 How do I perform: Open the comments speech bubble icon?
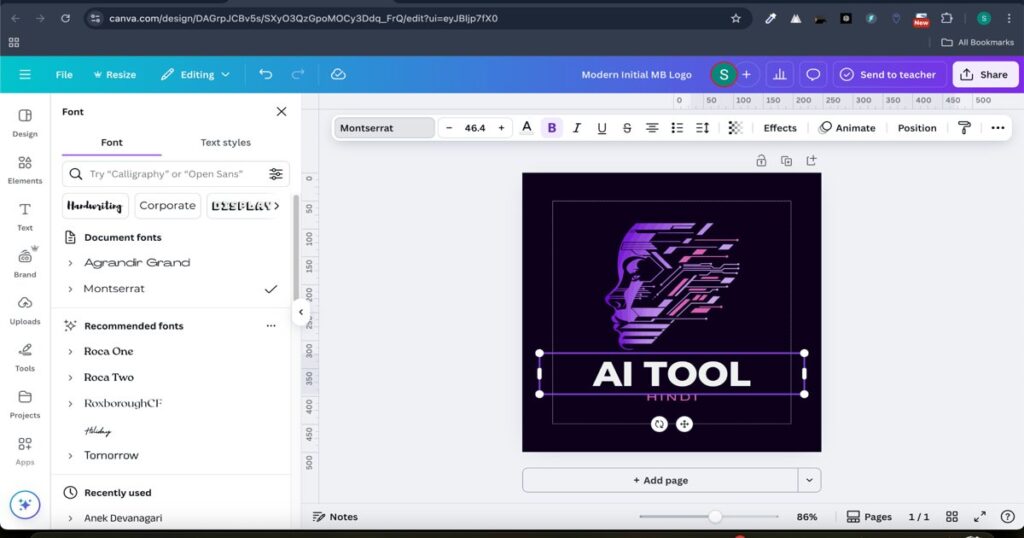pyautogui.click(x=813, y=74)
